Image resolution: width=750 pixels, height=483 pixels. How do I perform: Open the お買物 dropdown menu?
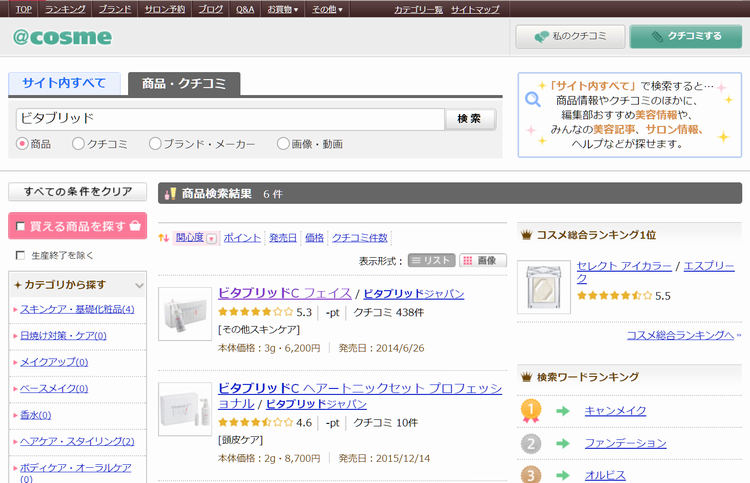click(x=282, y=9)
